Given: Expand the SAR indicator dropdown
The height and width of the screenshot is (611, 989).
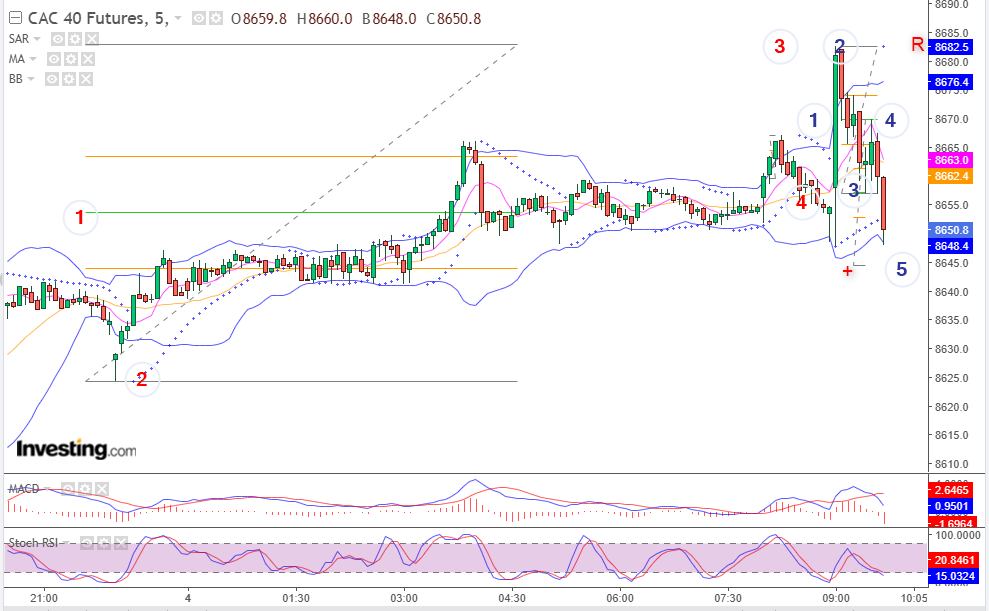Looking at the screenshot, I should point(37,39).
